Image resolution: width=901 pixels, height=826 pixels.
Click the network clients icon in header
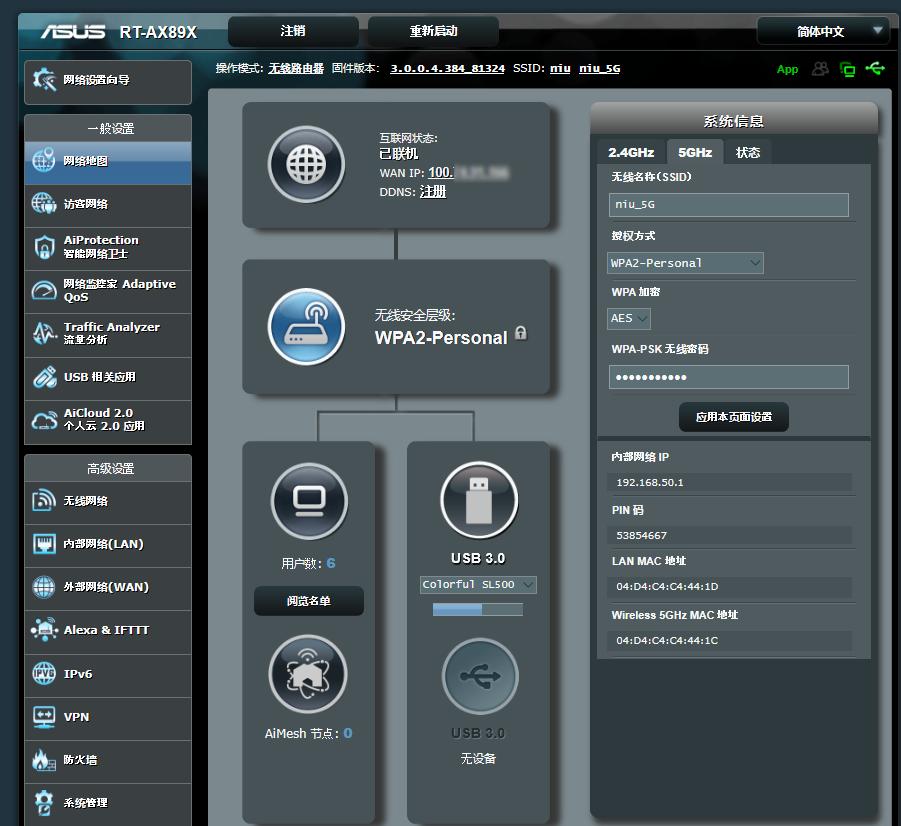point(848,69)
